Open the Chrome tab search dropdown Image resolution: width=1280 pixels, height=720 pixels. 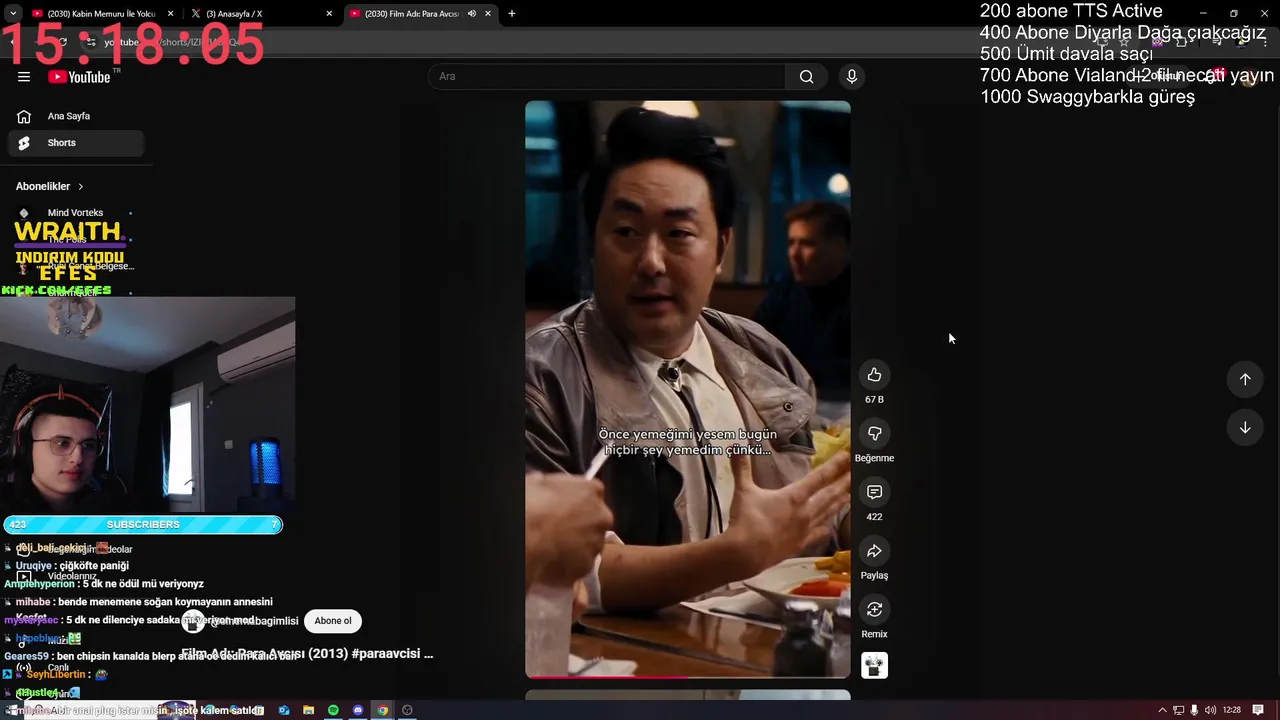(13, 14)
